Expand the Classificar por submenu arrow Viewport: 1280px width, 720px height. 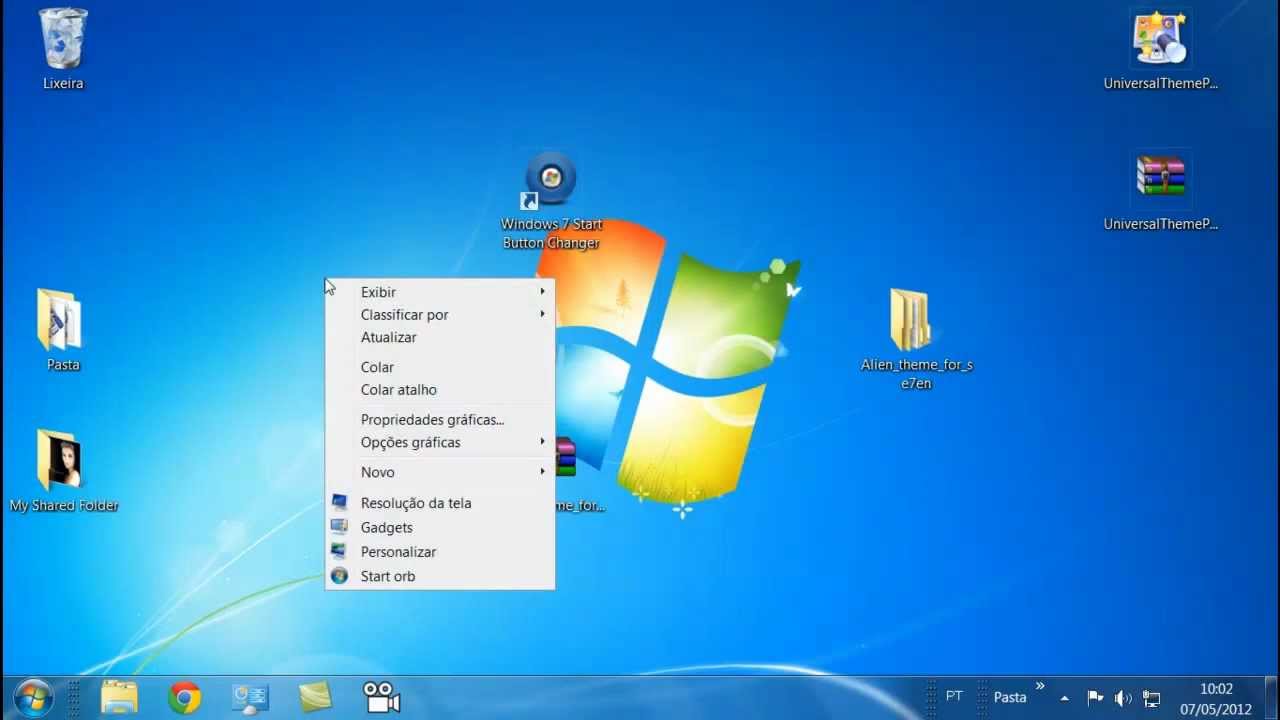point(542,314)
